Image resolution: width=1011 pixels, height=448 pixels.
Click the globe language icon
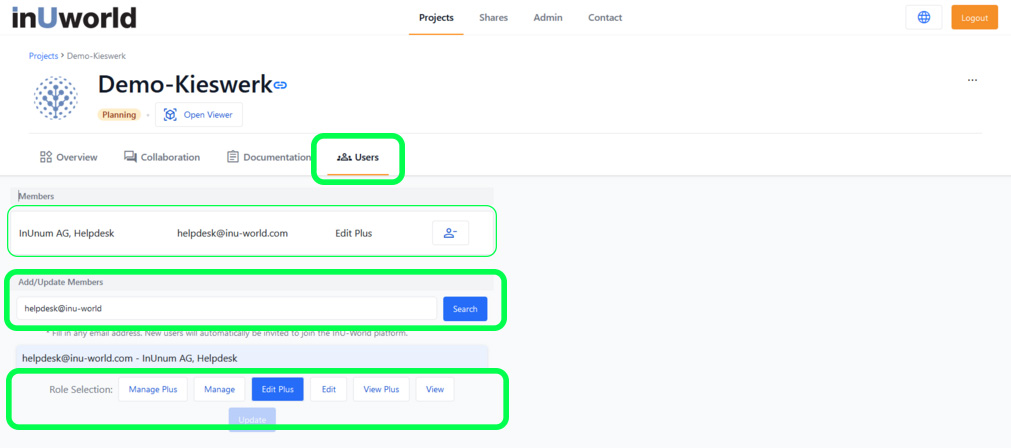point(923,17)
